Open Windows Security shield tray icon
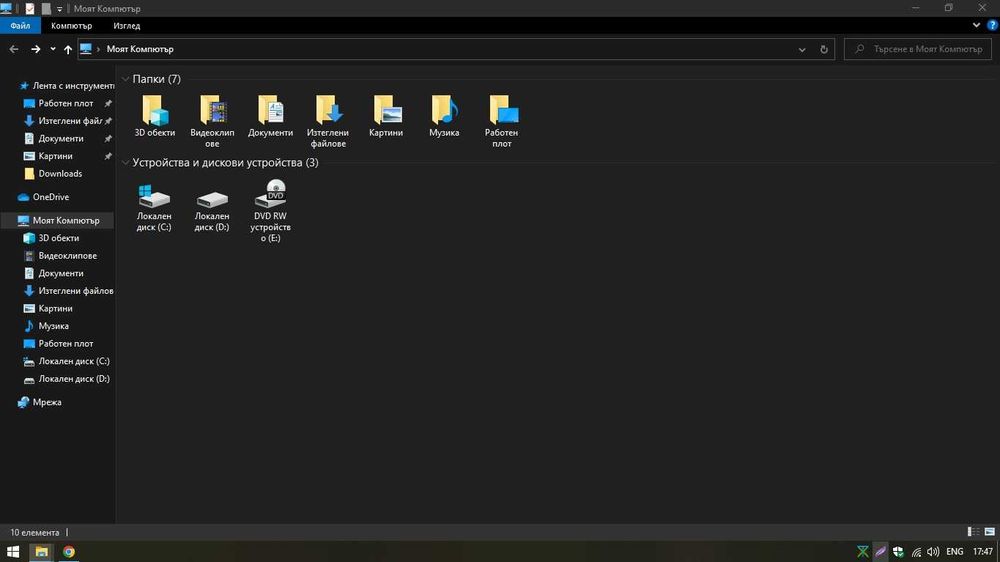Screen dimensions: 1000x562 [x=898, y=552]
